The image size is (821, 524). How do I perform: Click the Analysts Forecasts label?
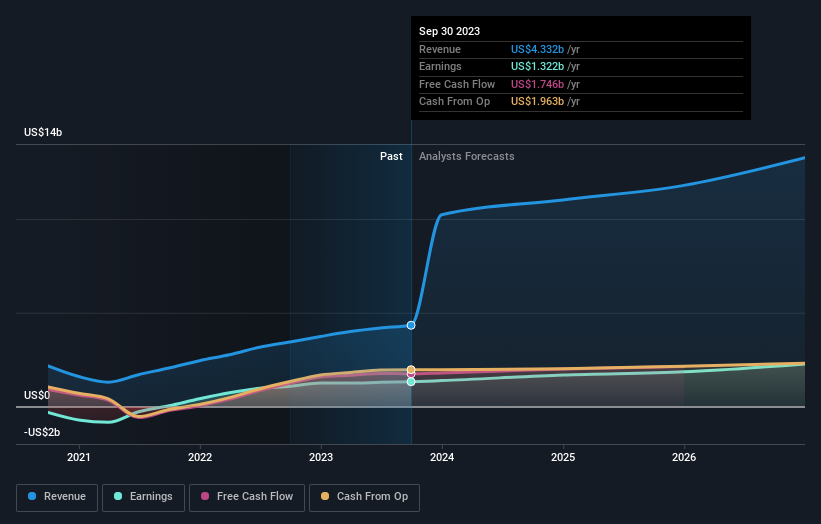coord(467,156)
